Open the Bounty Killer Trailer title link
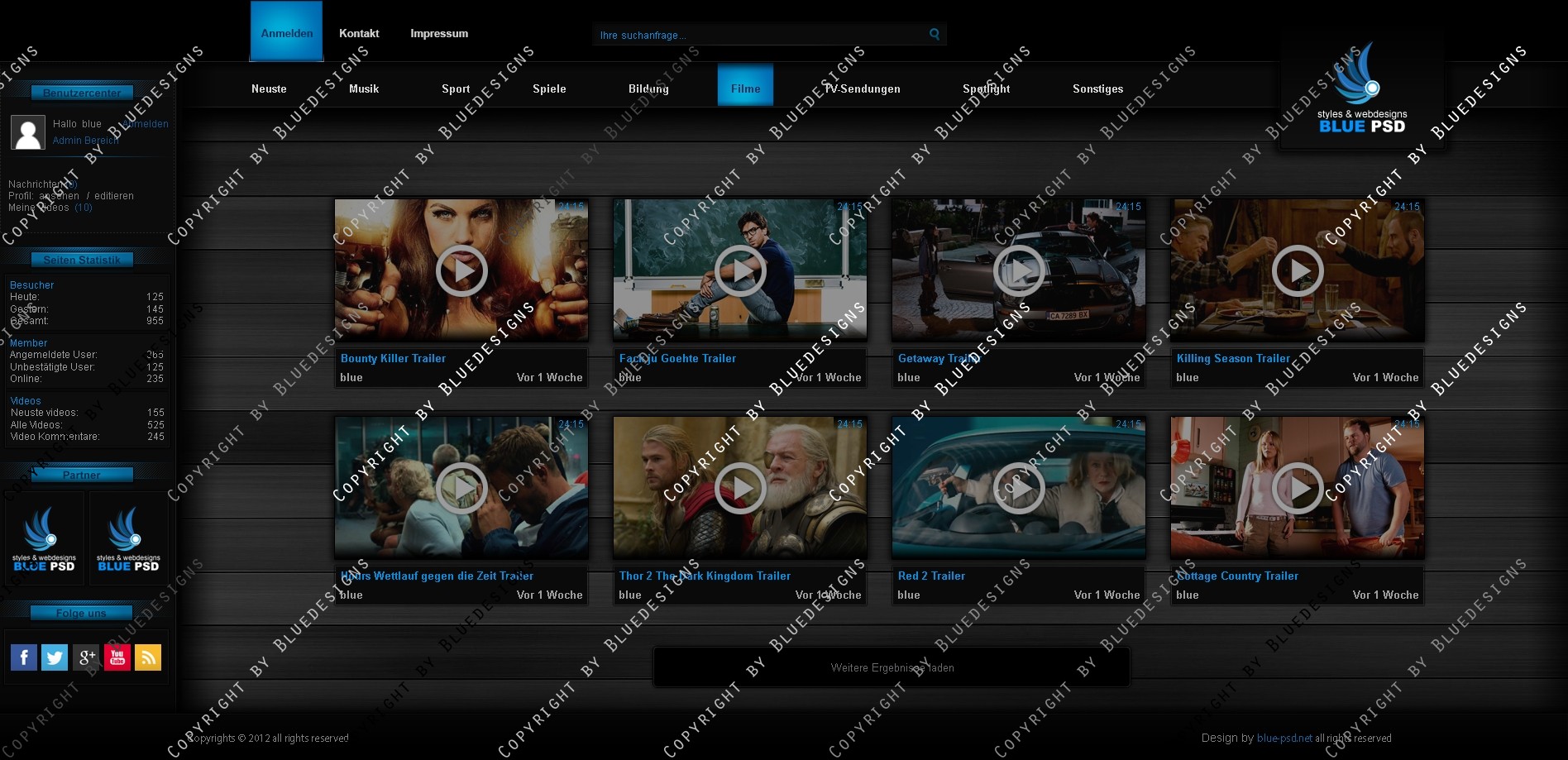The image size is (1568, 760). pos(393,358)
